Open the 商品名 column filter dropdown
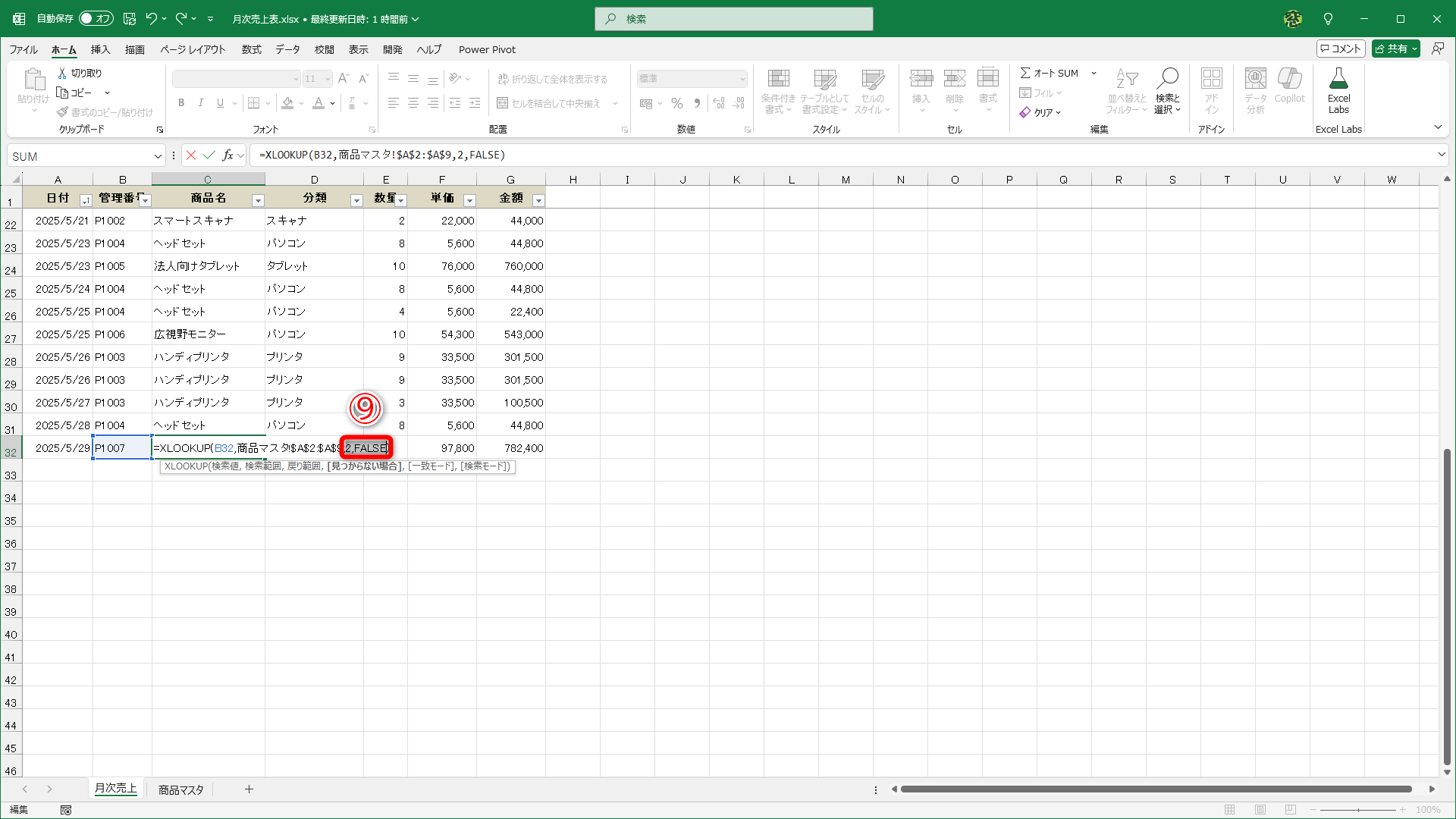Image resolution: width=1456 pixels, height=819 pixels. (258, 200)
